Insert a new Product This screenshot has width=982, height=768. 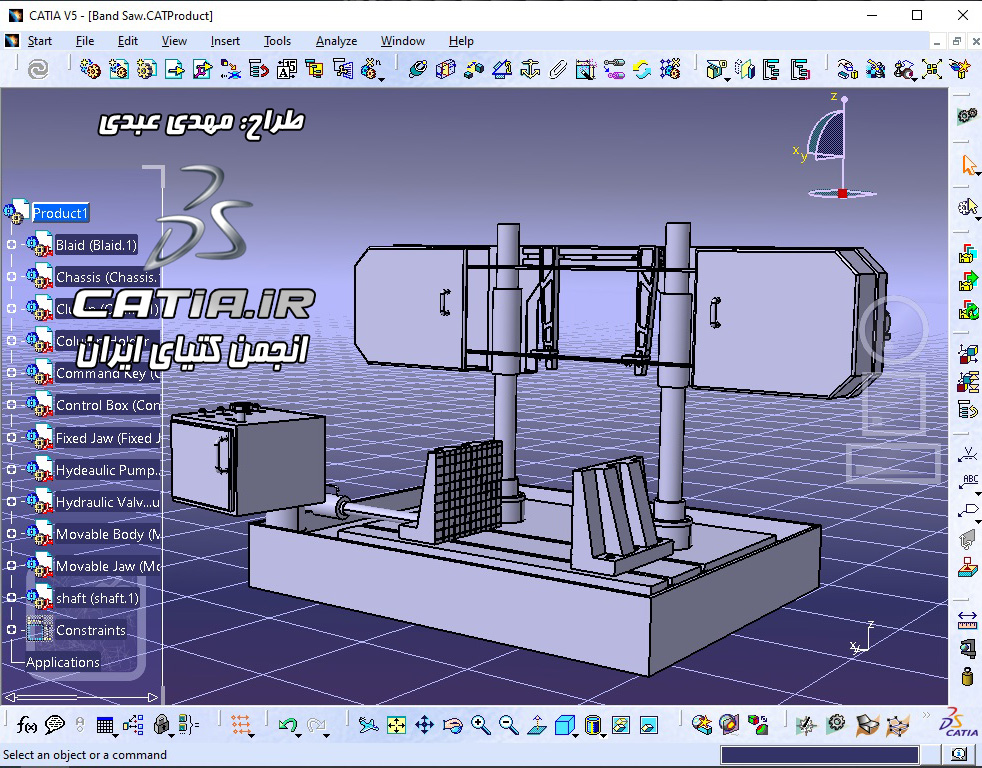coord(118,69)
